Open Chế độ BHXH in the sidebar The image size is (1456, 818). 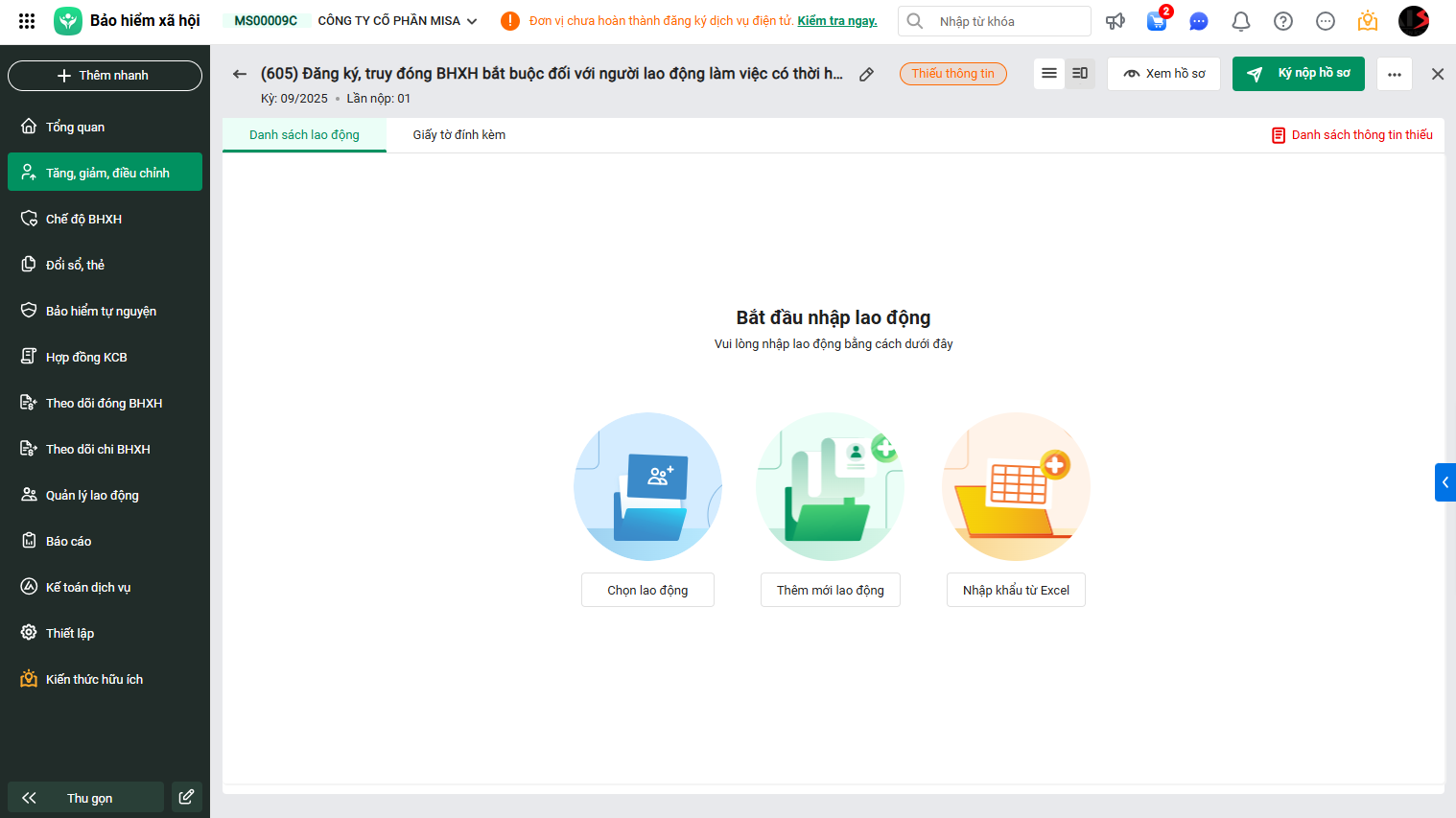105,219
